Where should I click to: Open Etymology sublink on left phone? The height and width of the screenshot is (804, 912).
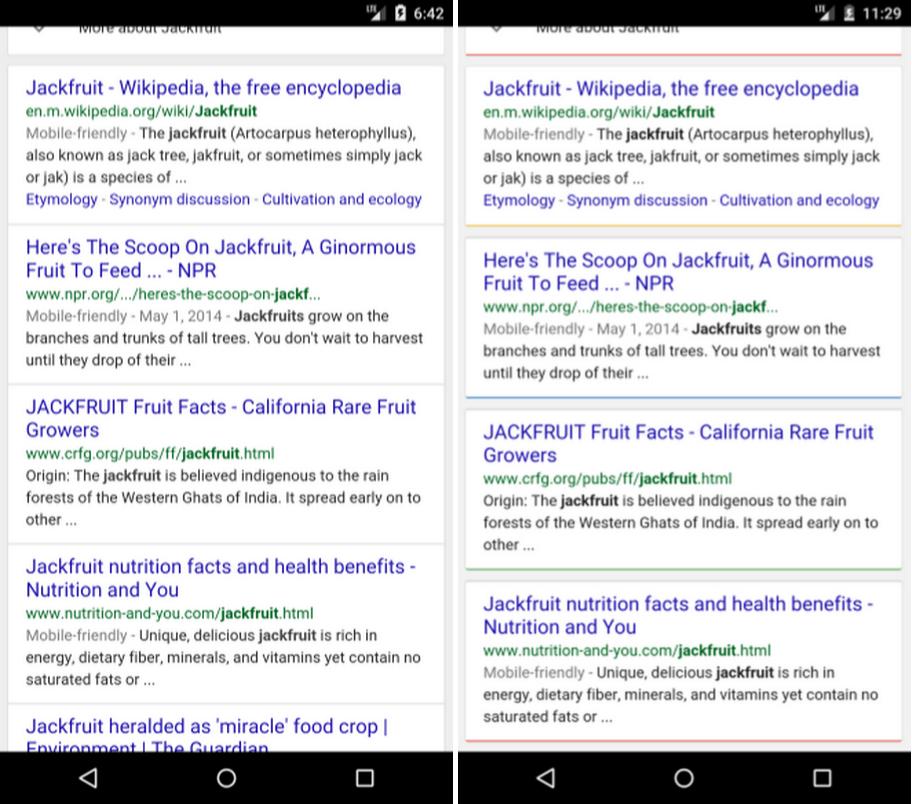click(x=62, y=200)
